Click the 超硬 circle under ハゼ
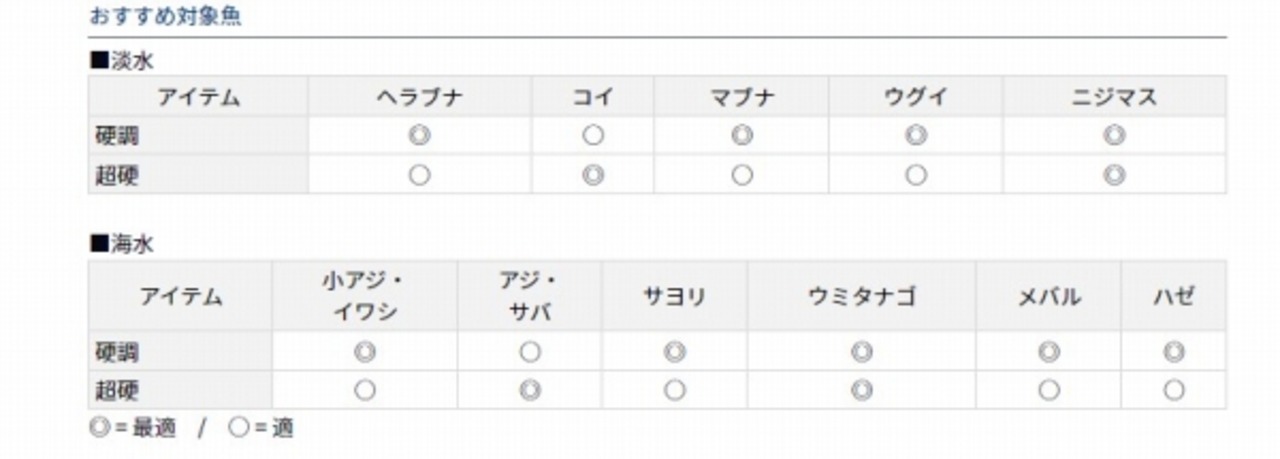The image size is (1280, 459). pos(1174,390)
